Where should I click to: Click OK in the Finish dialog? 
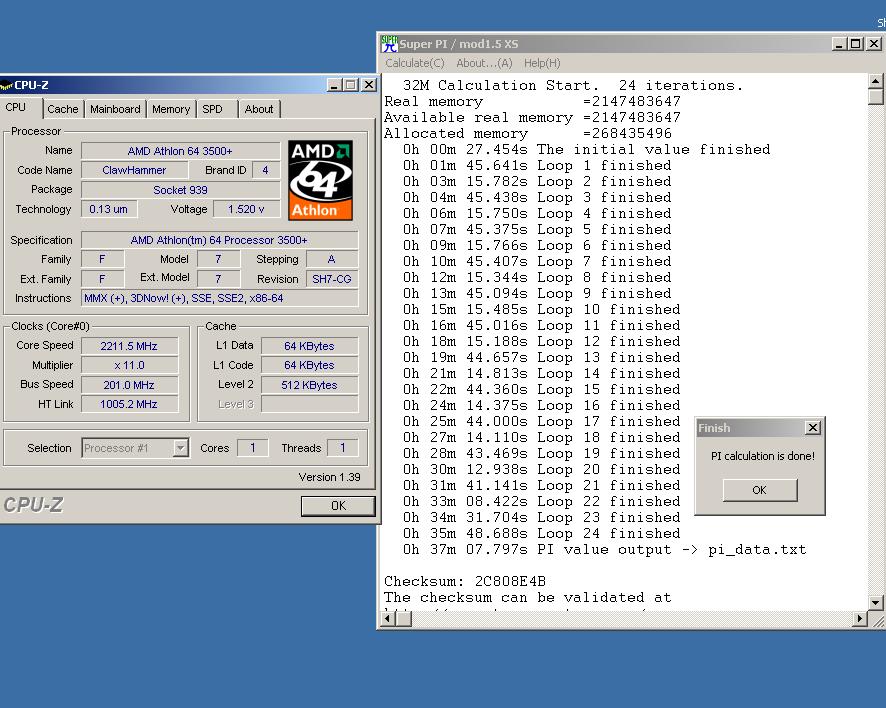(760, 490)
